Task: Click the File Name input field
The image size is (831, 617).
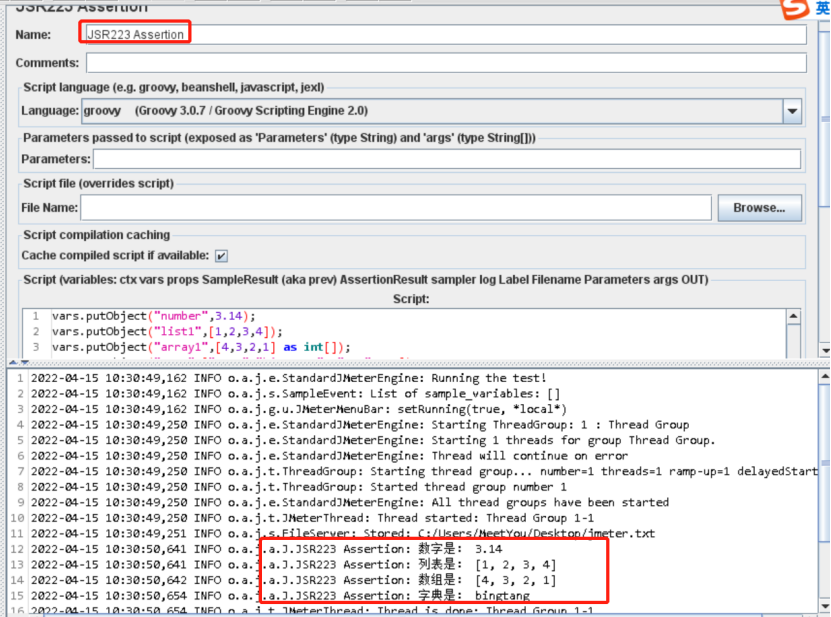Action: pos(396,207)
